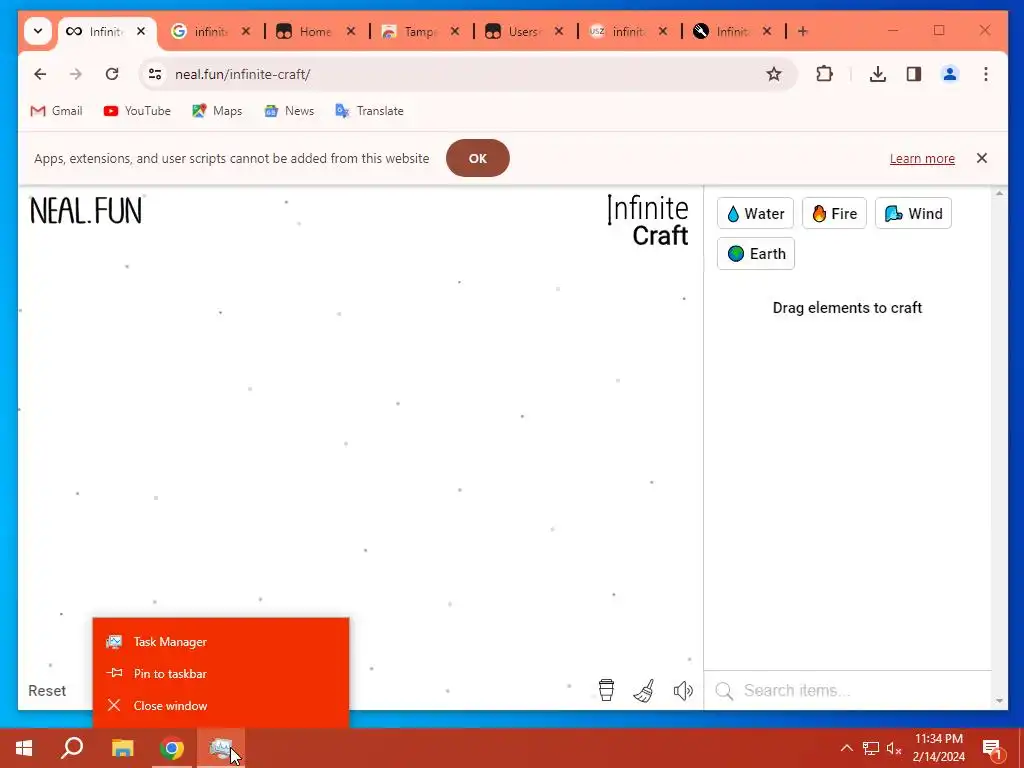This screenshot has height=768, width=1024.
Task: Close the active Infinite Craft tab
Action: click(x=140, y=31)
